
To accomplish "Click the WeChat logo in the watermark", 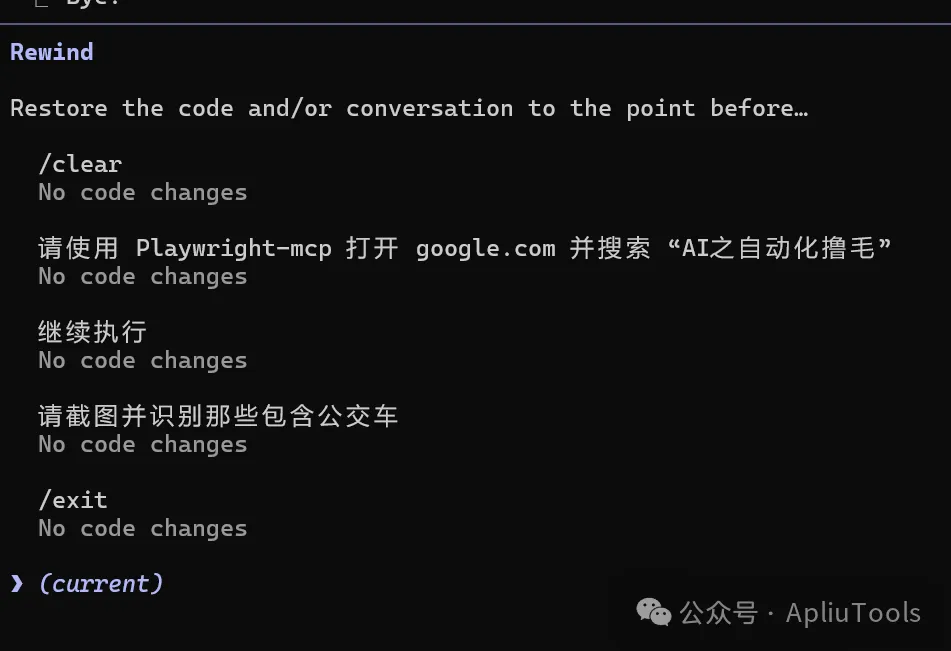I will [x=654, y=612].
